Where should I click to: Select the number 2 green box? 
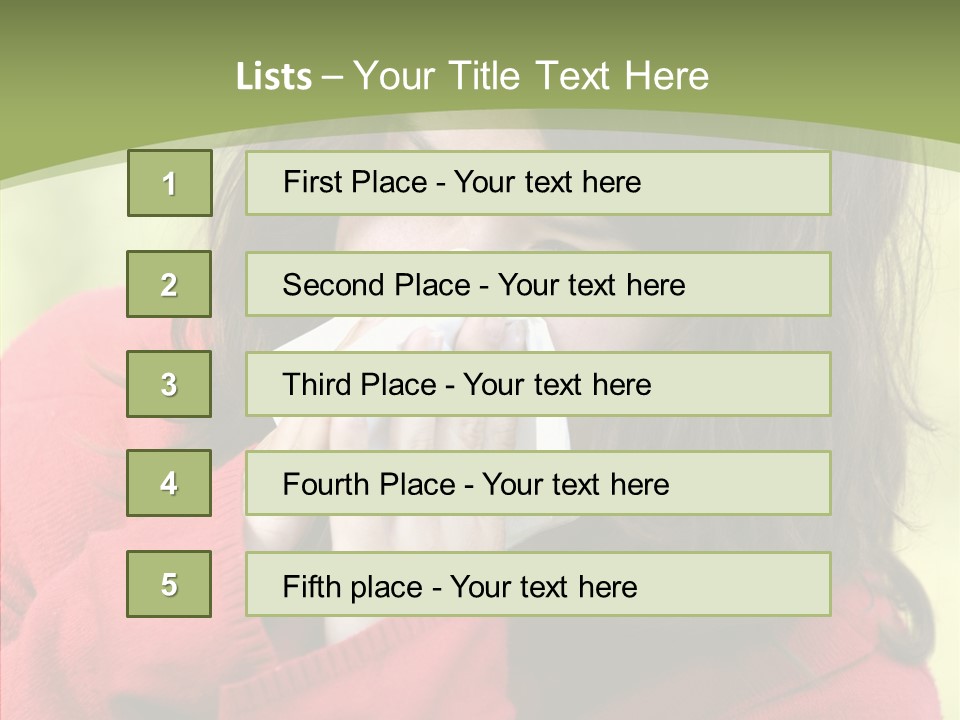click(169, 284)
